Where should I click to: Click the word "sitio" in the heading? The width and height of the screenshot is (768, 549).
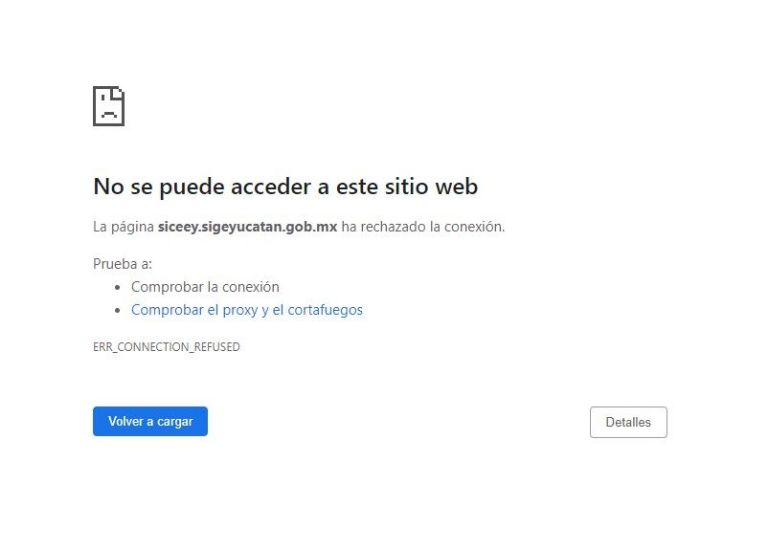[403, 186]
